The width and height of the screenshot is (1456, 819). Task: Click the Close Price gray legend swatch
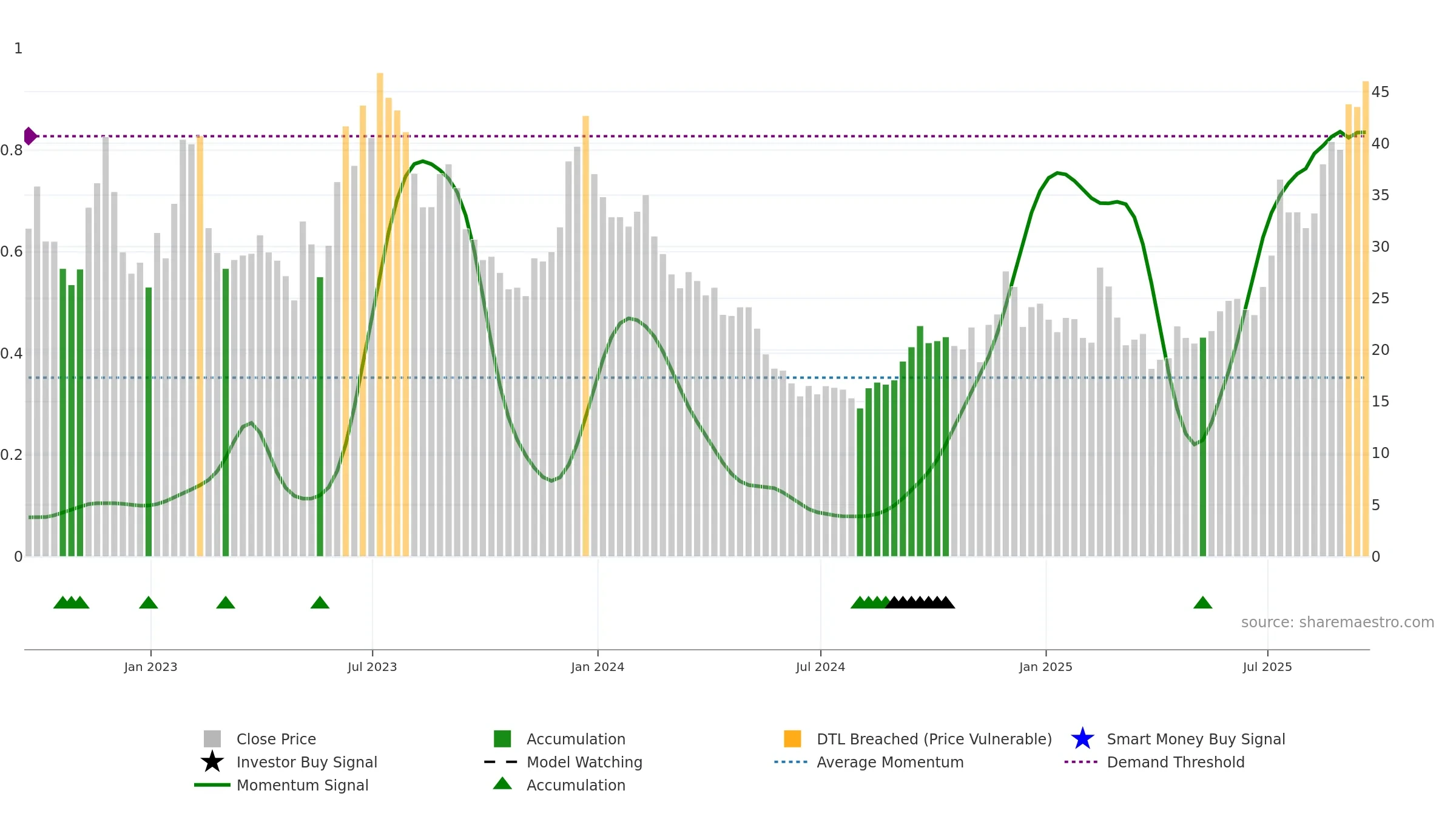(x=212, y=738)
